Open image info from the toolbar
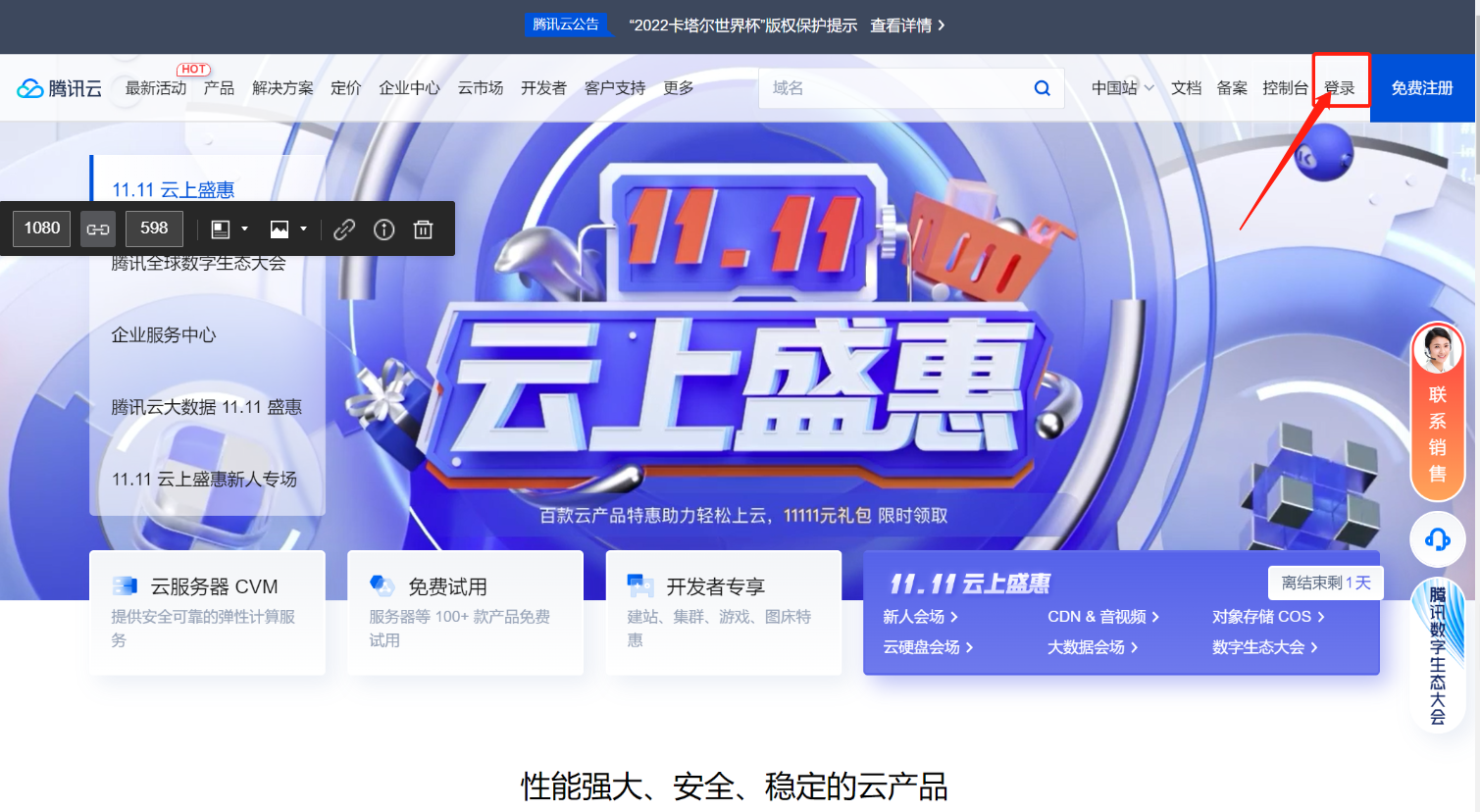 pos(384,229)
